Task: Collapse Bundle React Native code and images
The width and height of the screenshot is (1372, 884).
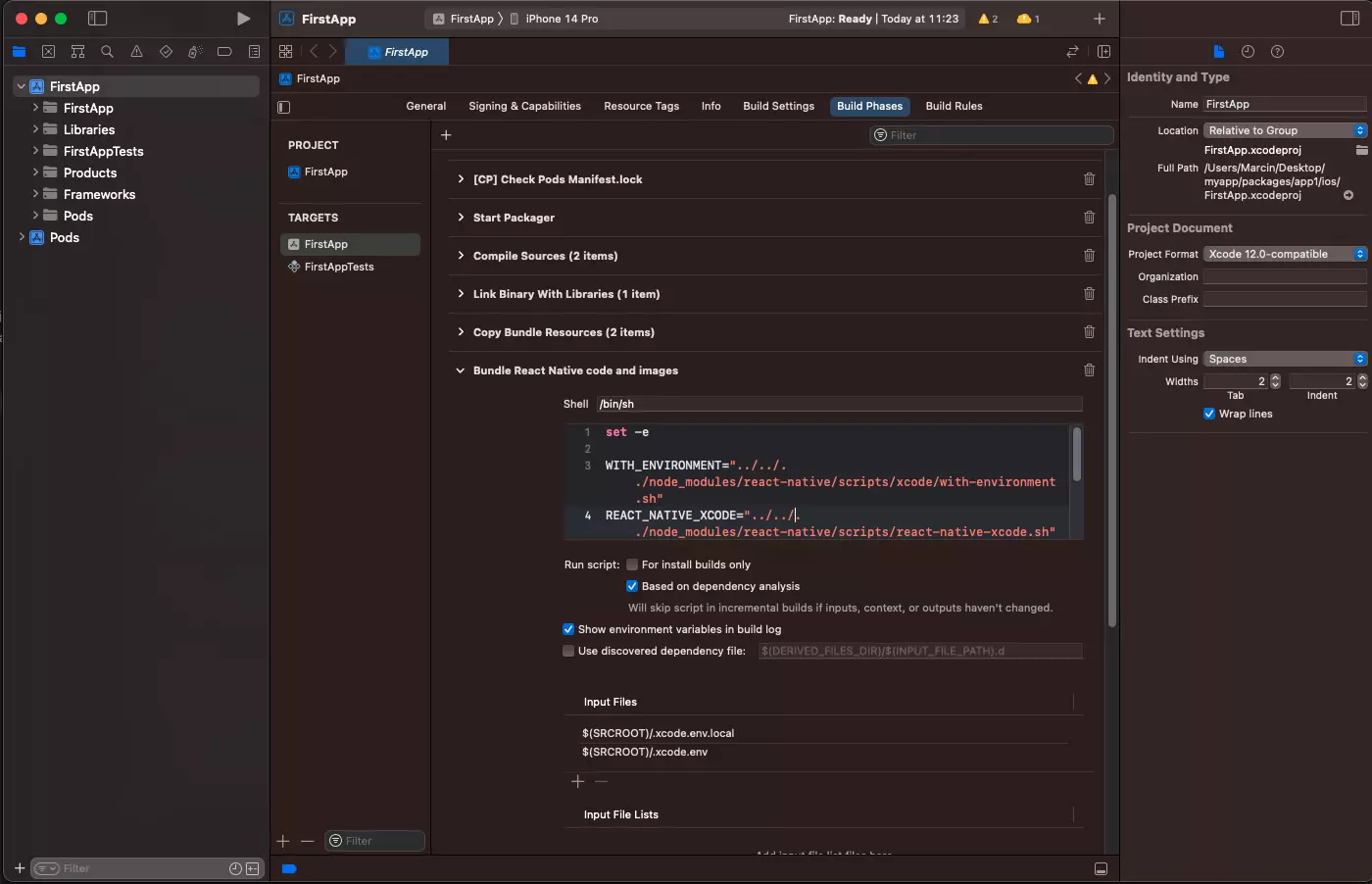Action: (461, 370)
